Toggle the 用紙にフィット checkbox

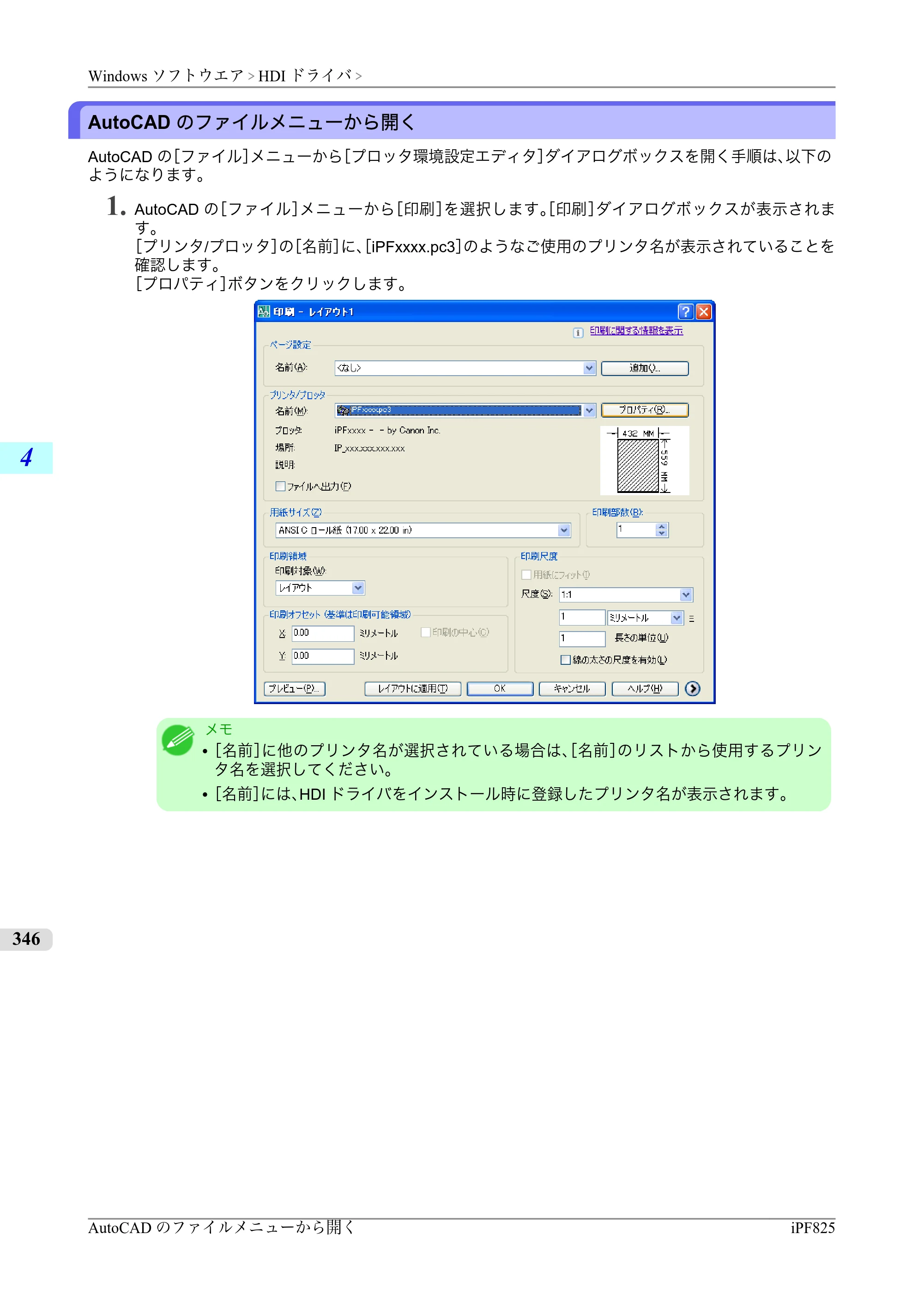click(x=526, y=575)
